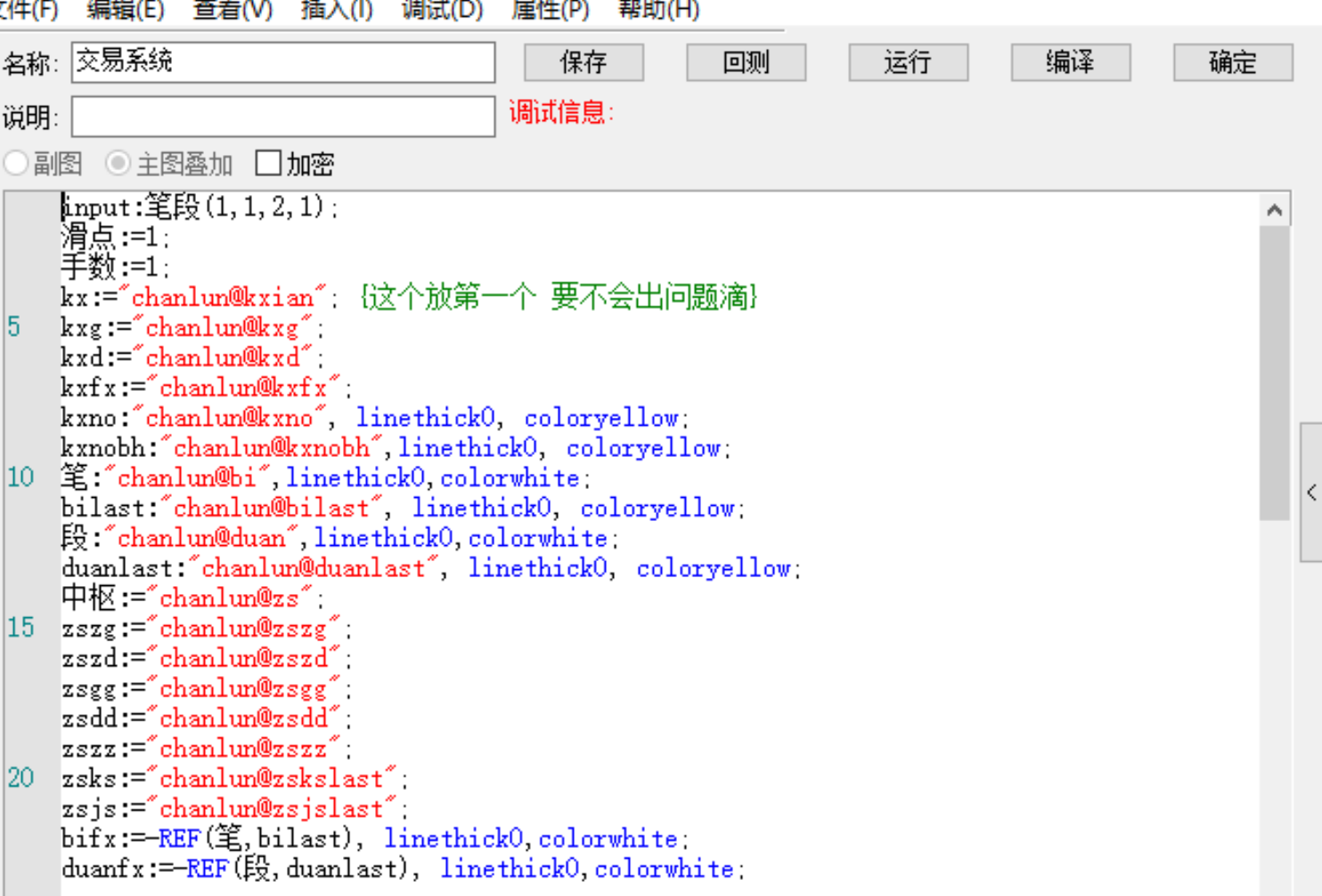Open the 属性(P) menu
1322x896 pixels.
(x=550, y=10)
